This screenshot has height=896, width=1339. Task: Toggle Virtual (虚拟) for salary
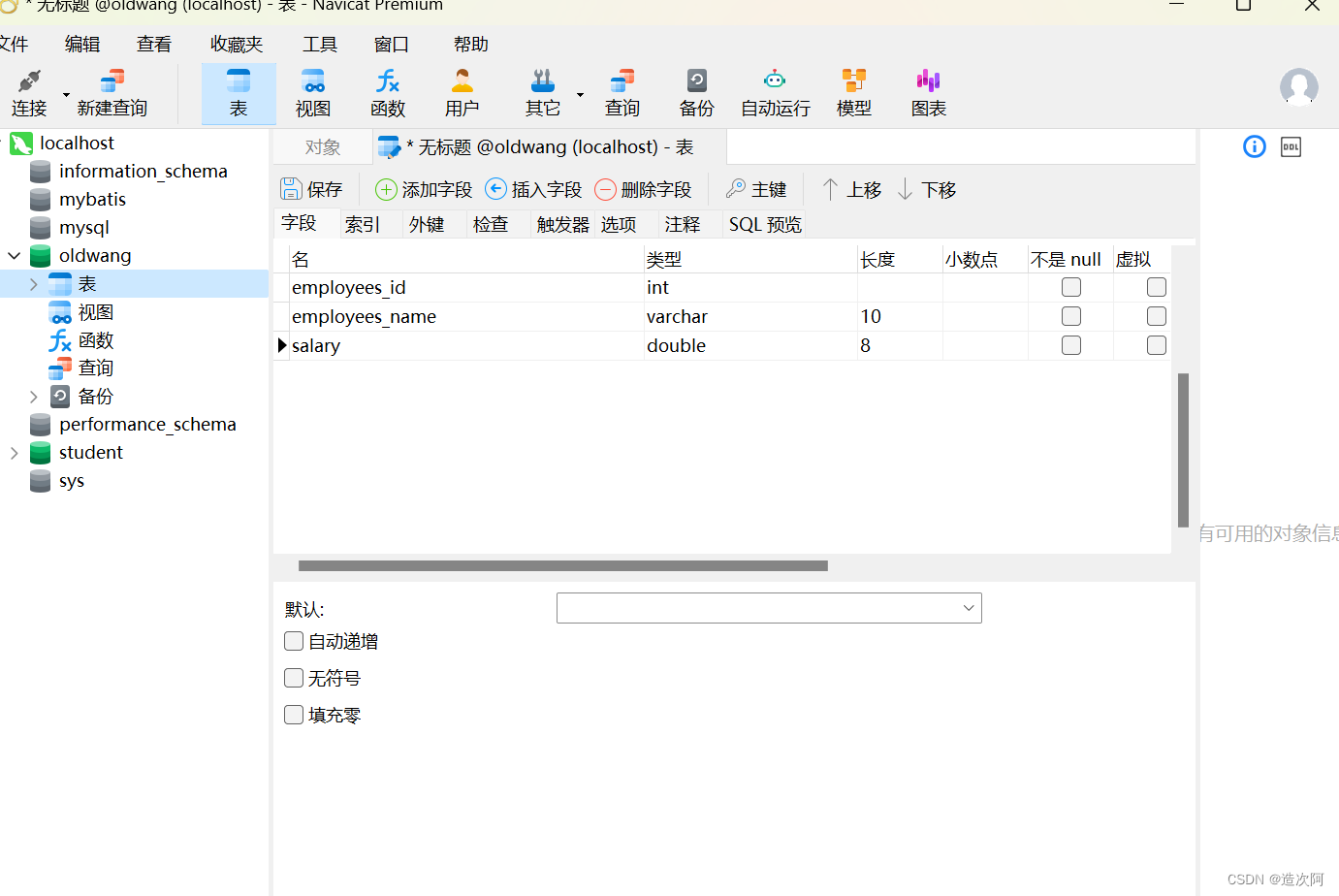click(1157, 345)
